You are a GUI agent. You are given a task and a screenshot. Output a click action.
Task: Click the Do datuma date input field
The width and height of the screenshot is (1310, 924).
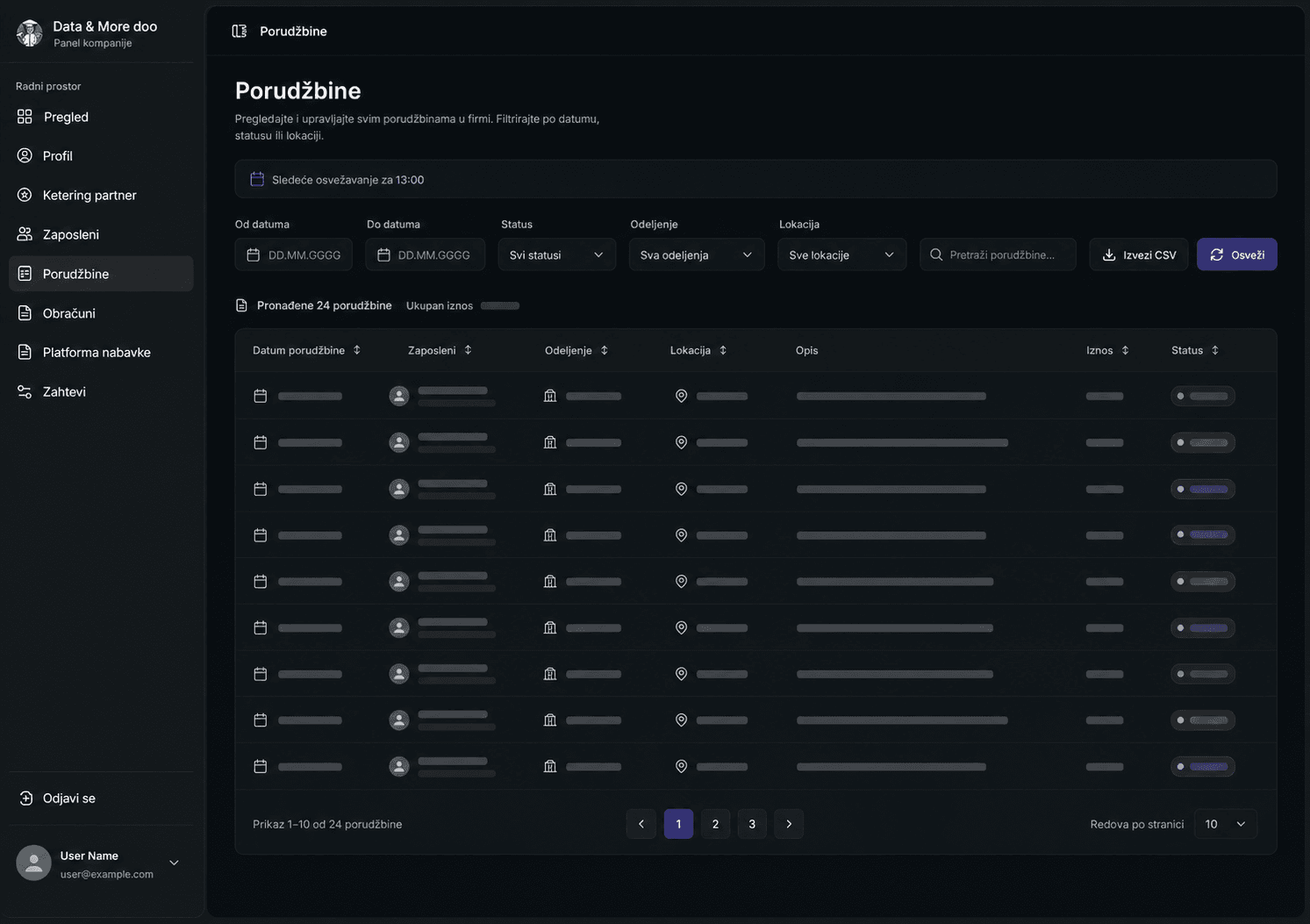(426, 254)
